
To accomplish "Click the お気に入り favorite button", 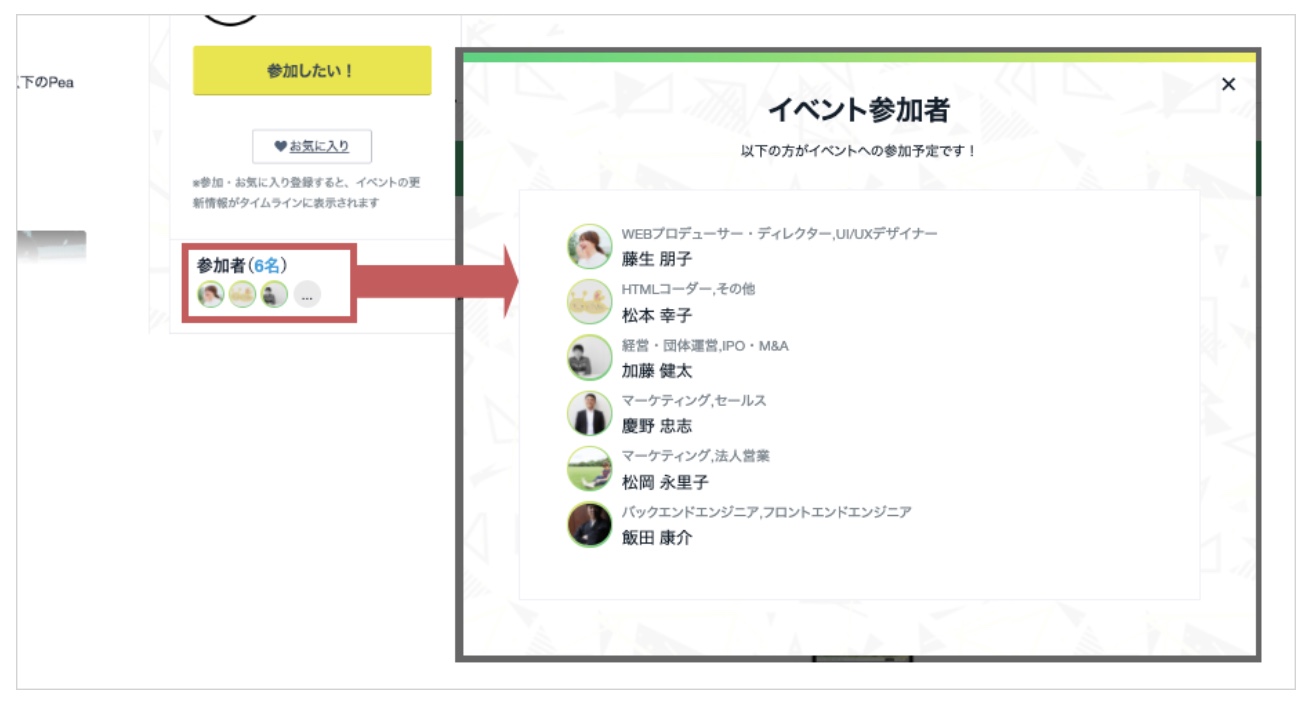I will pyautogui.click(x=312, y=146).
